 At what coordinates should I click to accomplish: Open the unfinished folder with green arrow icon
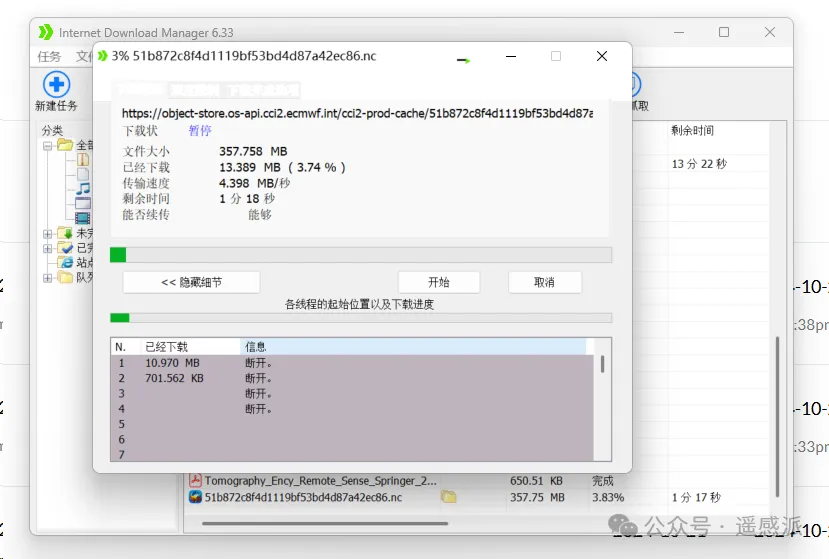click(65, 233)
